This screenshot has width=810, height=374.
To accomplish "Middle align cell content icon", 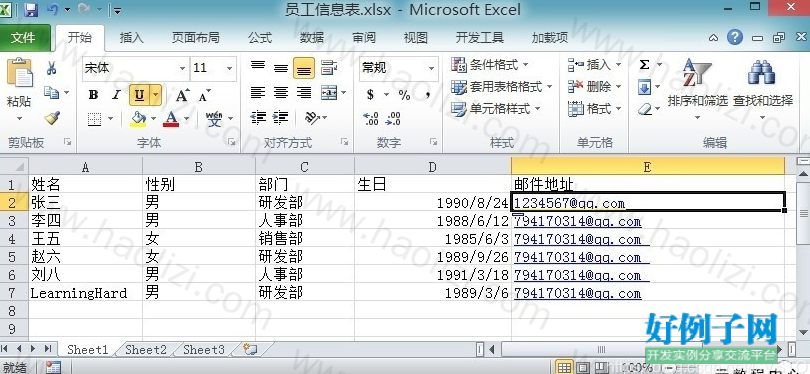I will 281,68.
